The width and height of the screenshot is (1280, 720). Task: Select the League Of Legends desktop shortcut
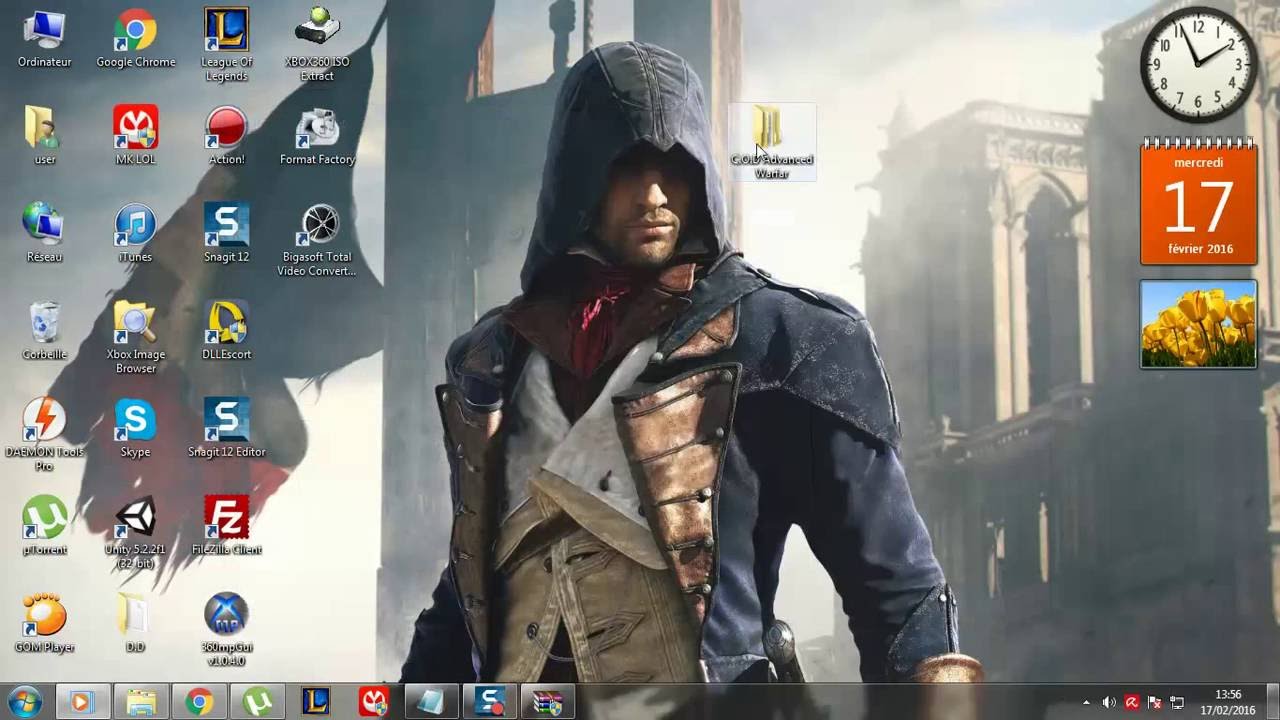[226, 46]
